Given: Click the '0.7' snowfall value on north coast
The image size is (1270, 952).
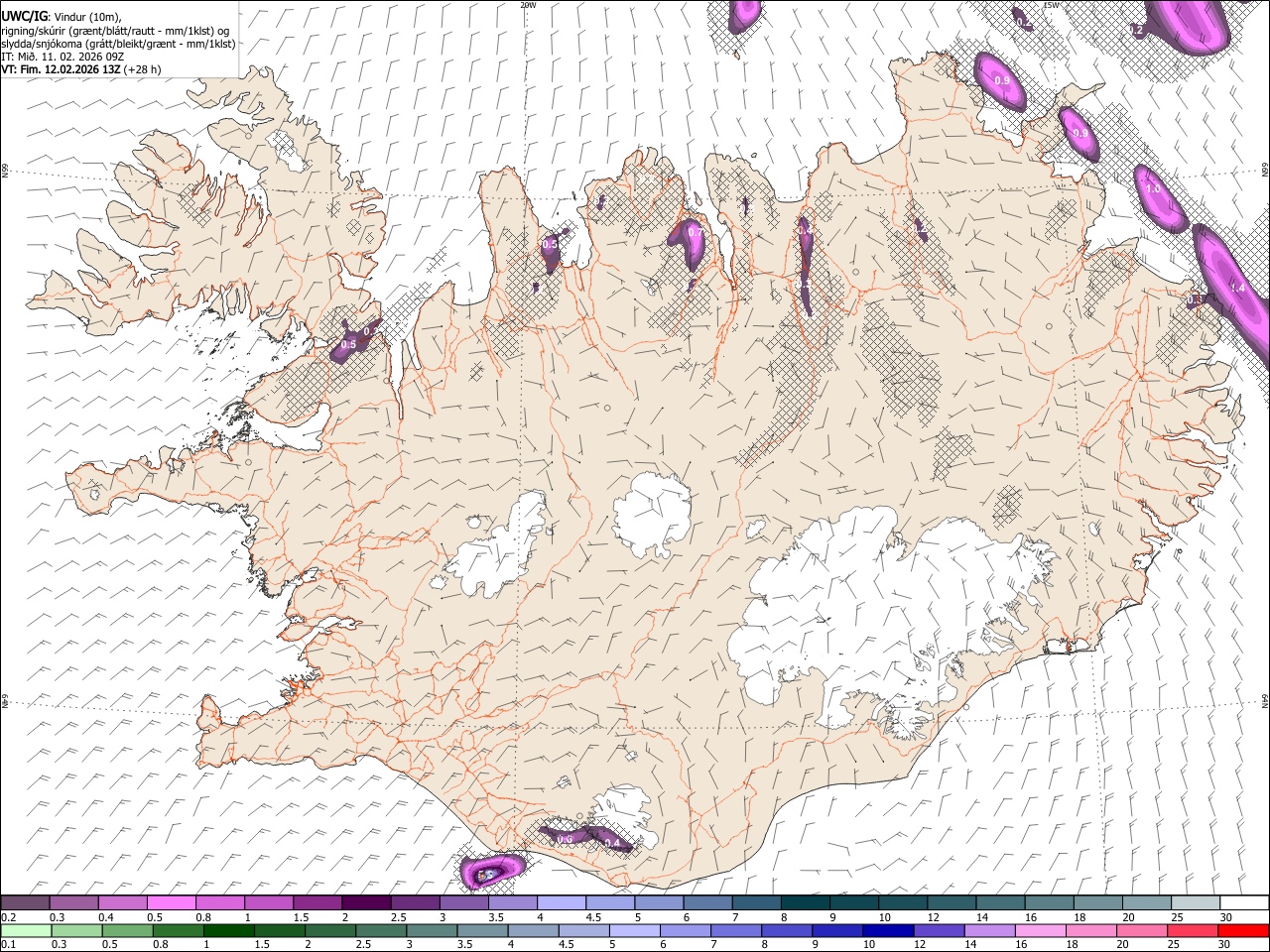Looking at the screenshot, I should click(x=695, y=233).
